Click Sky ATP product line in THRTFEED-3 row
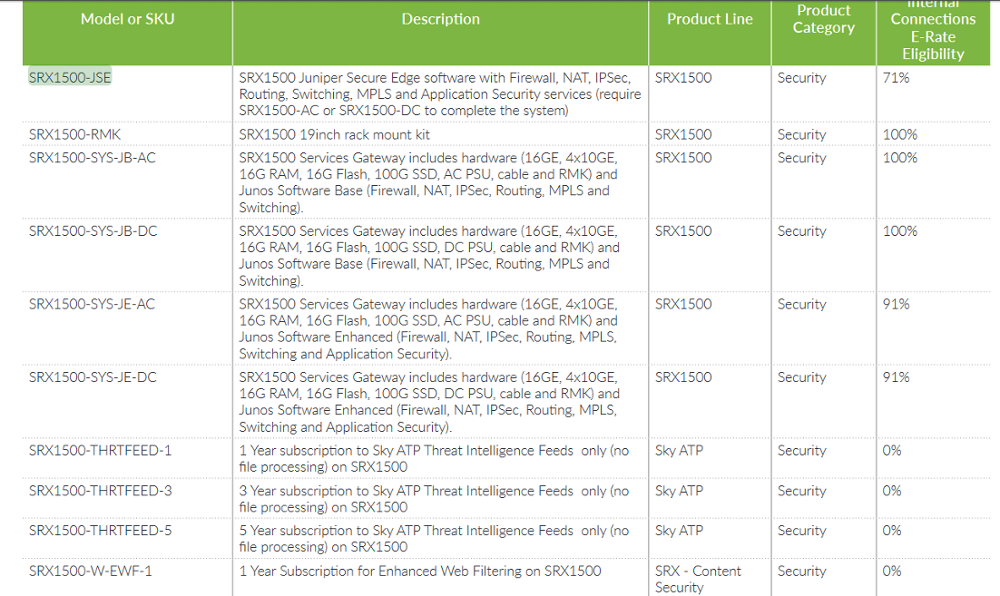 [679, 491]
